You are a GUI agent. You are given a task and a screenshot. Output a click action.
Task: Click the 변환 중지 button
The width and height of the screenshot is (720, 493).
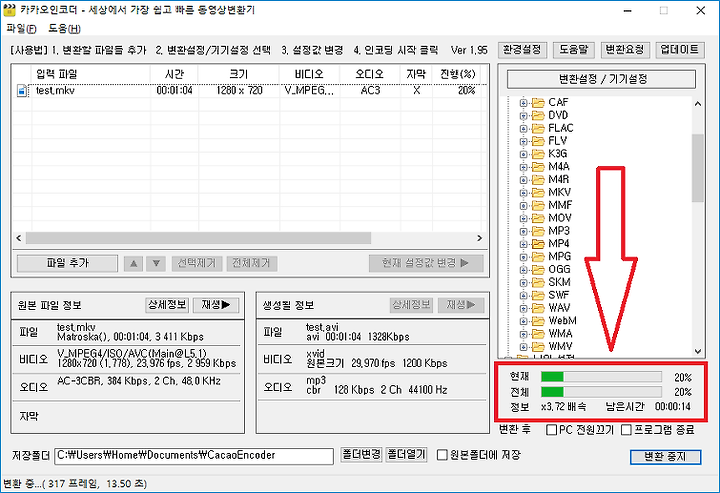click(665, 456)
